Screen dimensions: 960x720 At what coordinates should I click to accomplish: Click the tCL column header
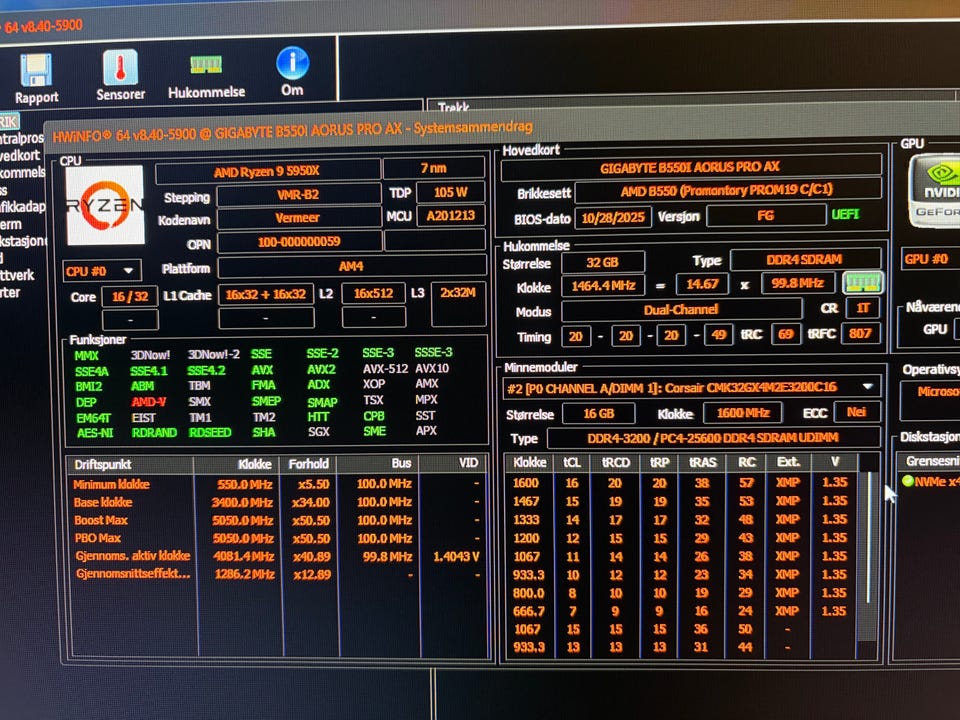(x=572, y=462)
